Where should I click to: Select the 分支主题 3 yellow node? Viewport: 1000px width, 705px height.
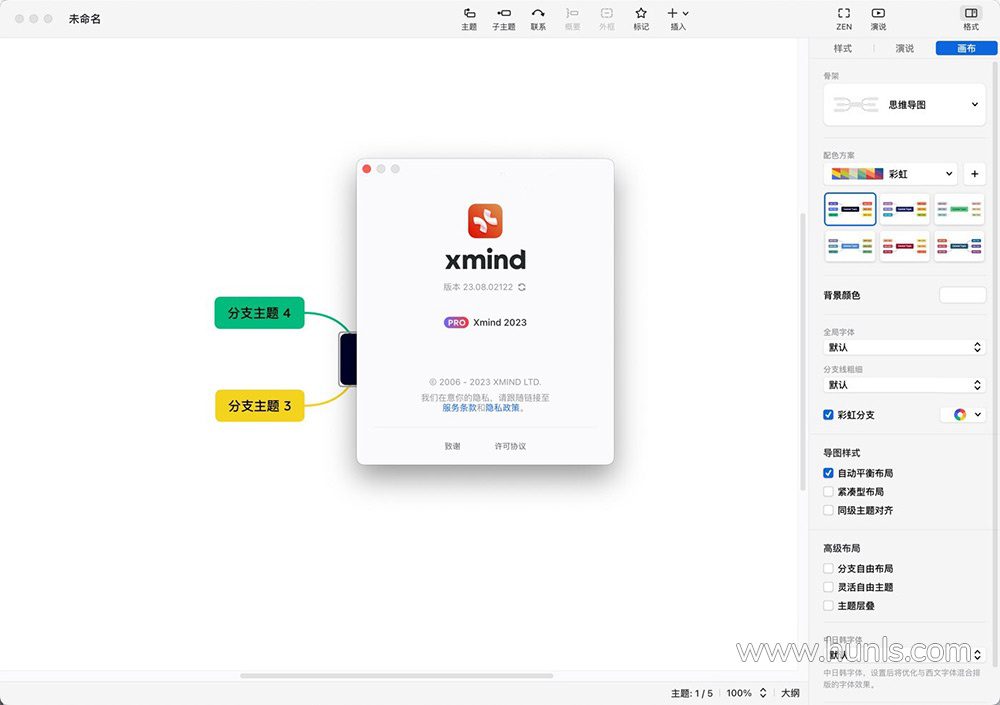[260, 406]
